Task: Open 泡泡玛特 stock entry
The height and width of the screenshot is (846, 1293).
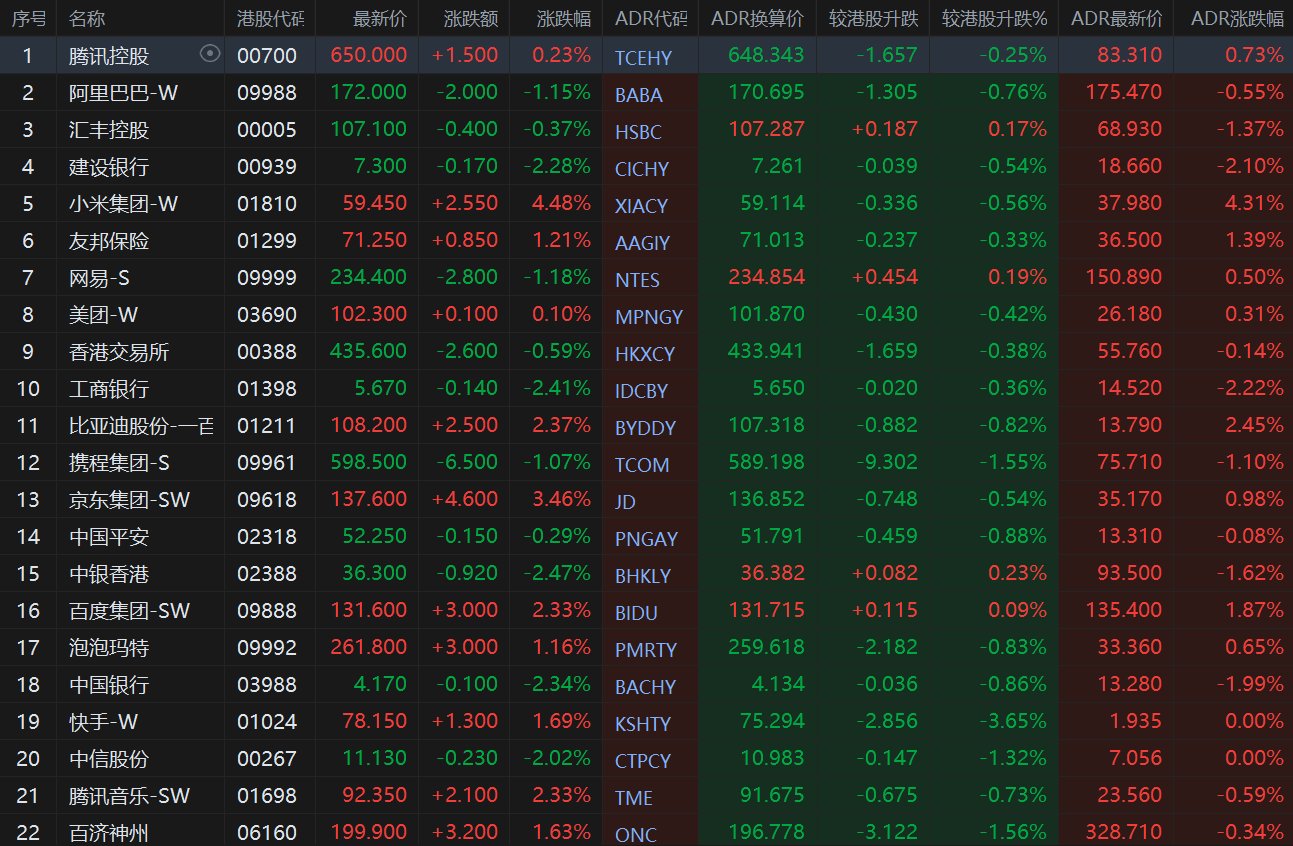Action: click(110, 648)
